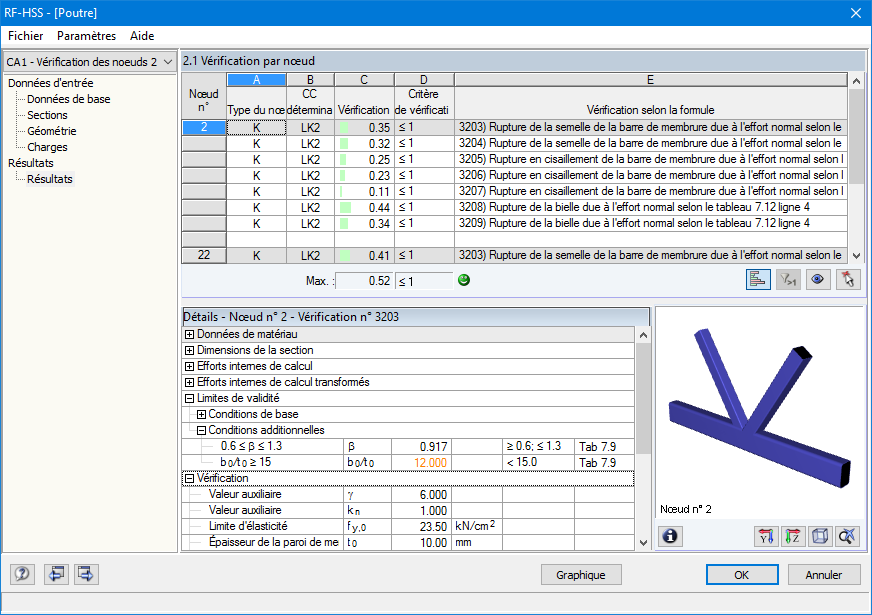872x615 pixels.
Task: Click Épaisseur de la paroi value 10.00
Action: click(420, 543)
